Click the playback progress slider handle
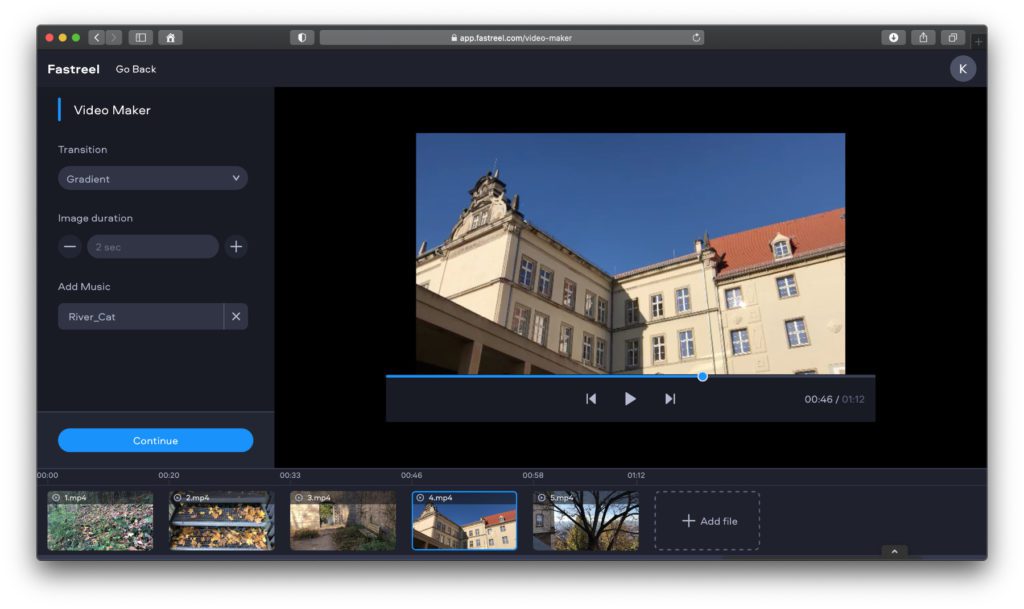 [x=702, y=376]
